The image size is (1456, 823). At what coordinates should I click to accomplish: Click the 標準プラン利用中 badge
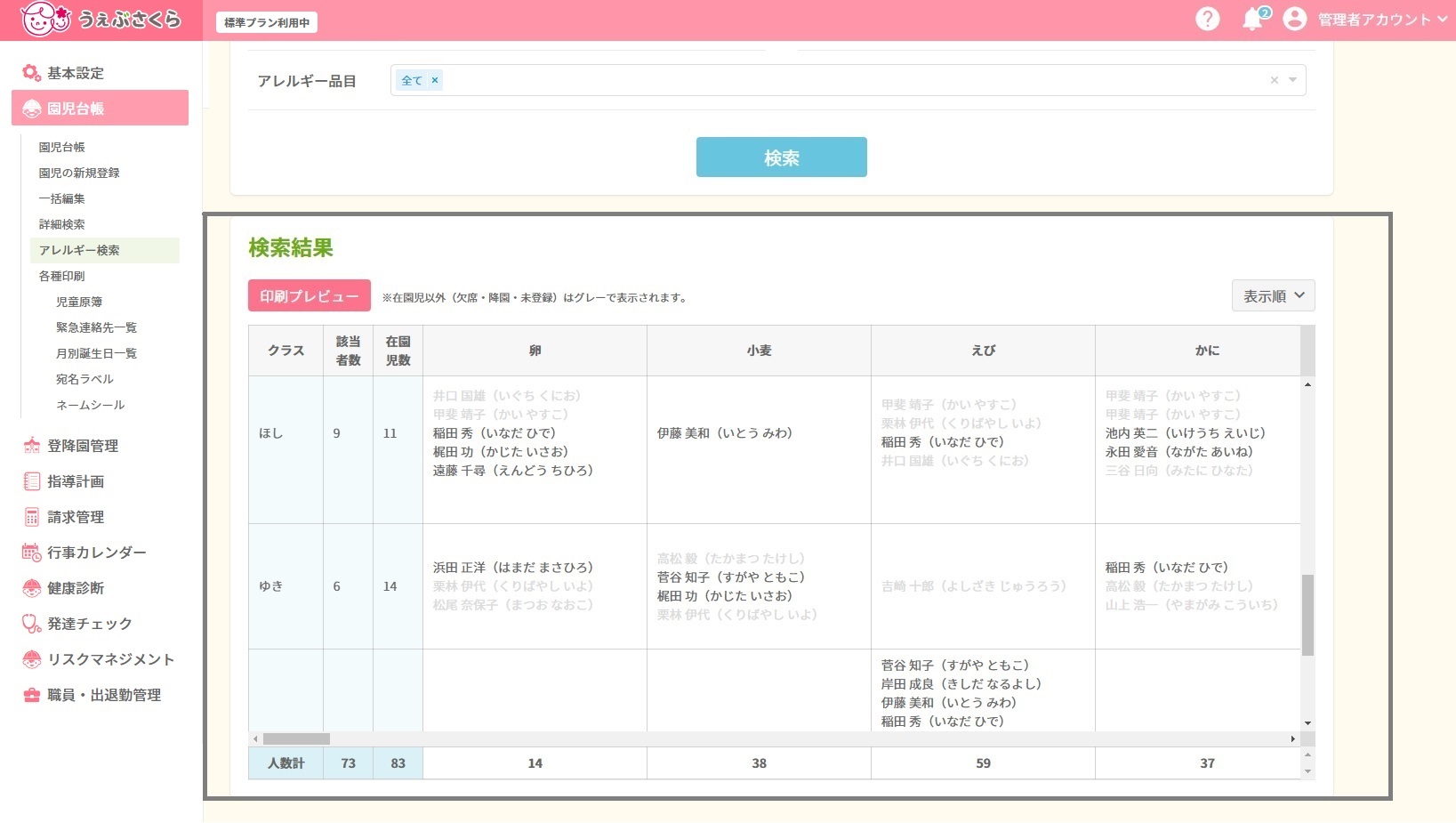[267, 22]
